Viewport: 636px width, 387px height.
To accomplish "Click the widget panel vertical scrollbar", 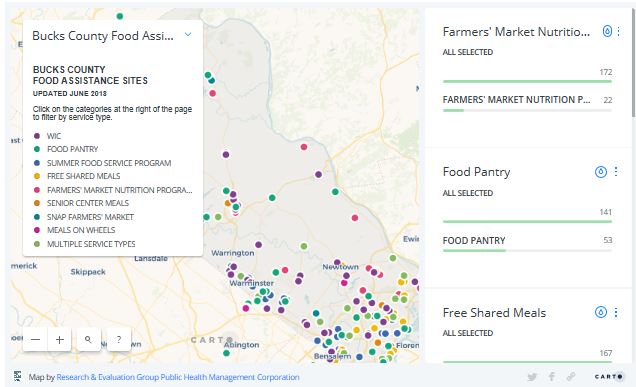I will click(x=633, y=61).
